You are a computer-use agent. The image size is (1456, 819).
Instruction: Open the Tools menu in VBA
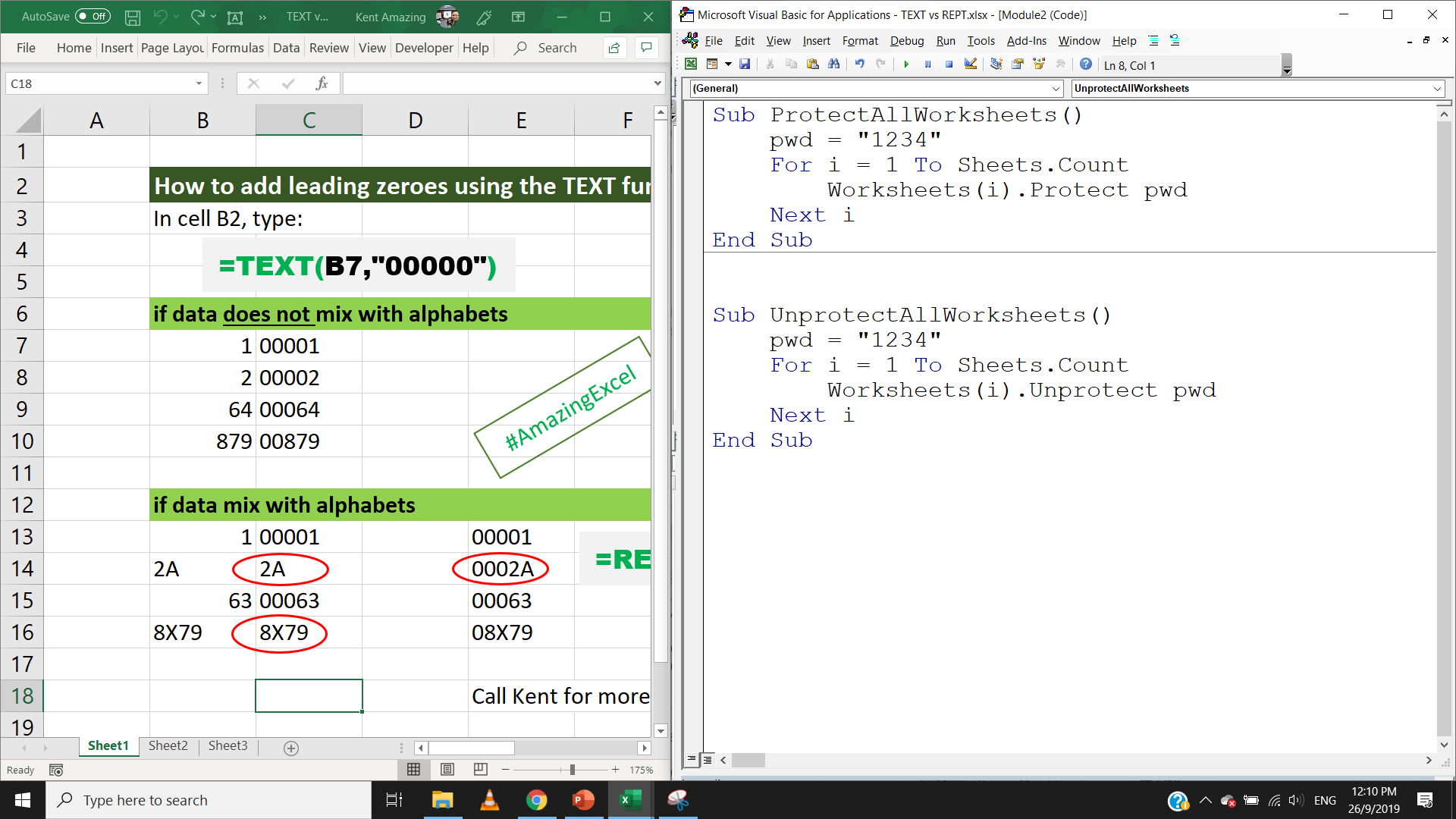(x=981, y=41)
